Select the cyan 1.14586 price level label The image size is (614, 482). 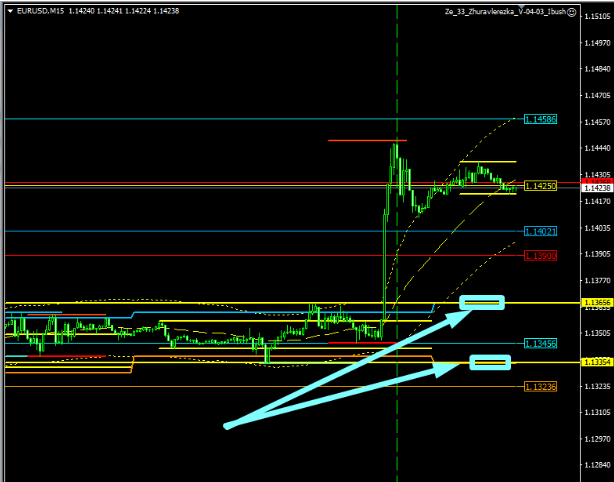pos(540,119)
